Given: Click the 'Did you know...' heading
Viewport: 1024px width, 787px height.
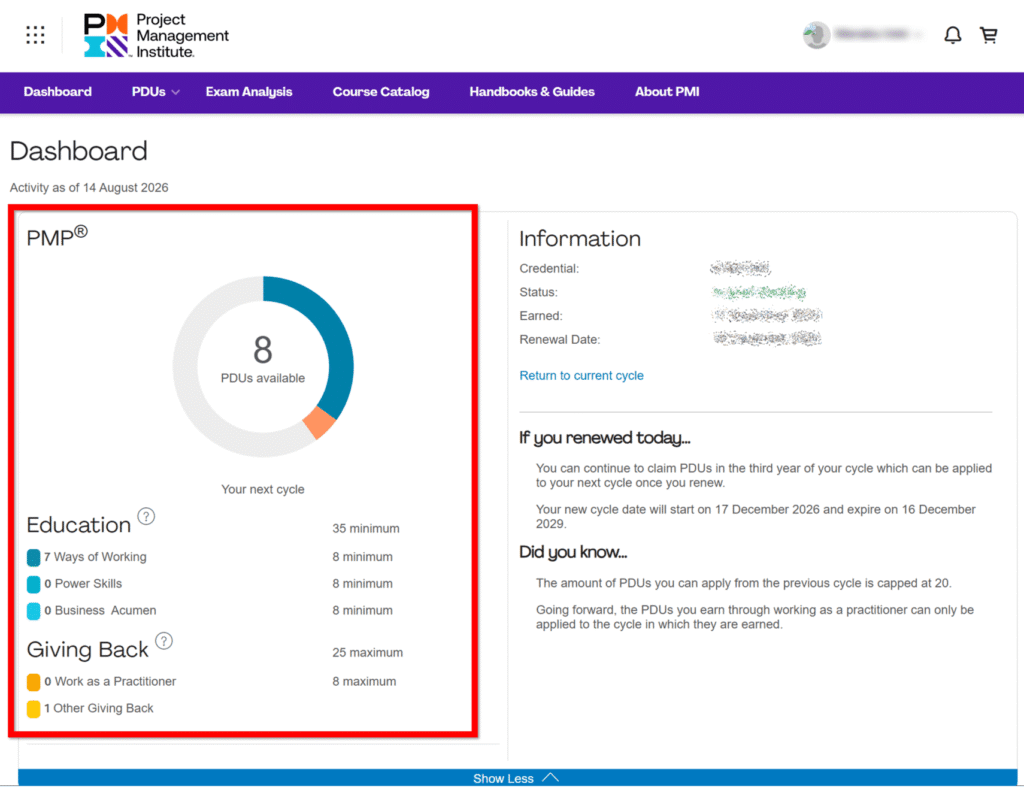Looking at the screenshot, I should pyautogui.click(x=573, y=553).
